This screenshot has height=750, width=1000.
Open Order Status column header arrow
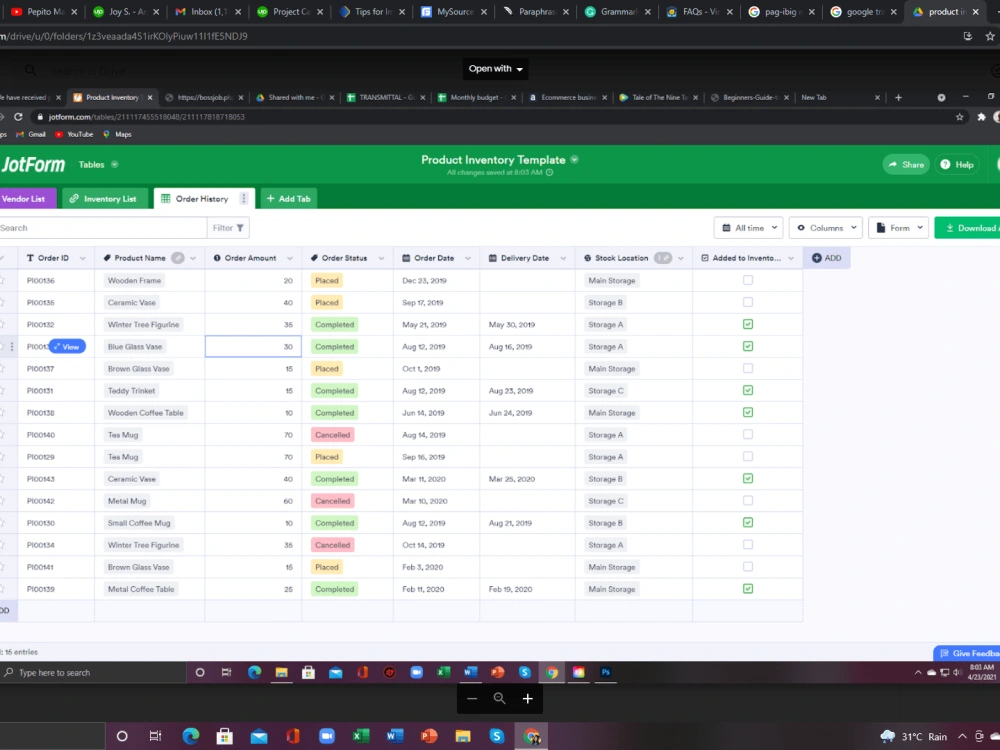pyautogui.click(x=381, y=258)
